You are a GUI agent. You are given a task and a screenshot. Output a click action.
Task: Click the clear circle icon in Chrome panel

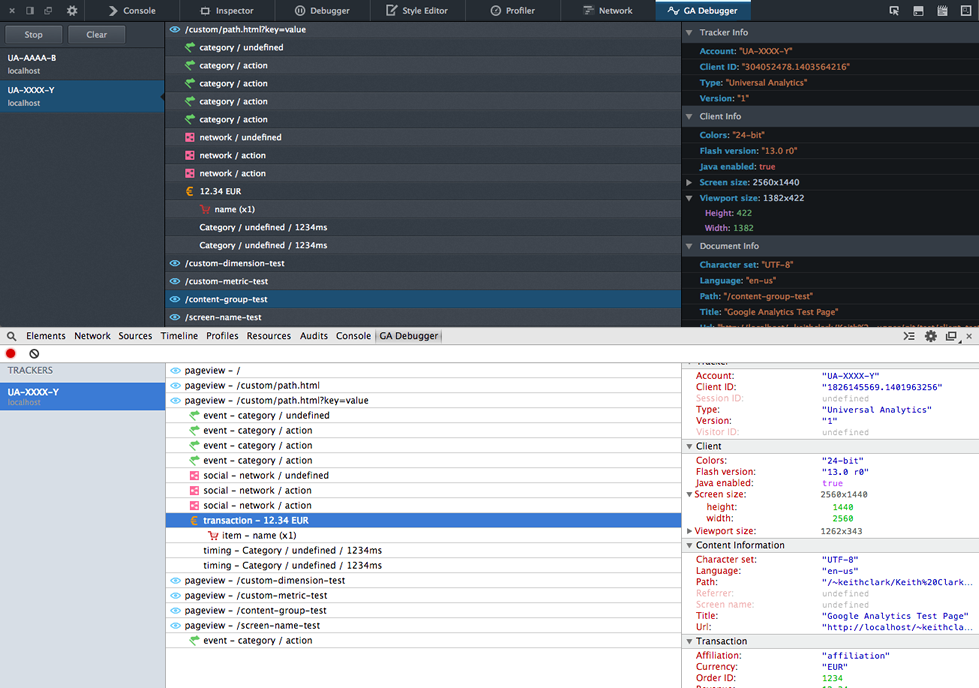pyautogui.click(x=34, y=353)
